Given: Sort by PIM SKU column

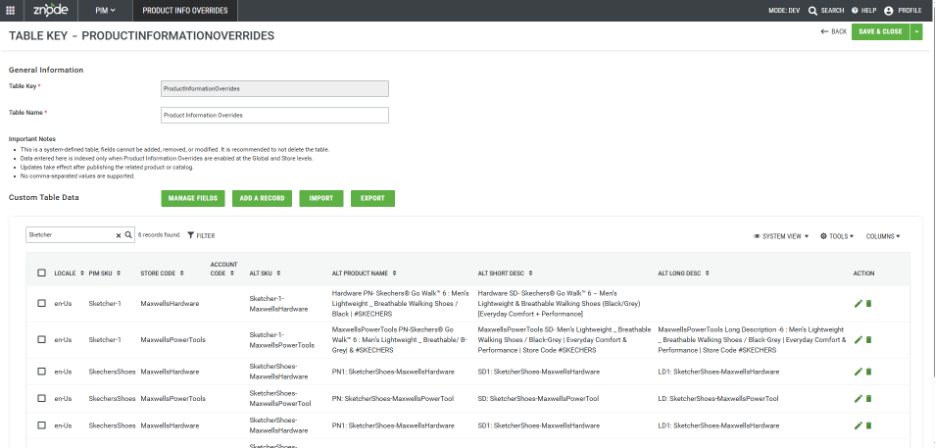Looking at the screenshot, I should [x=118, y=273].
